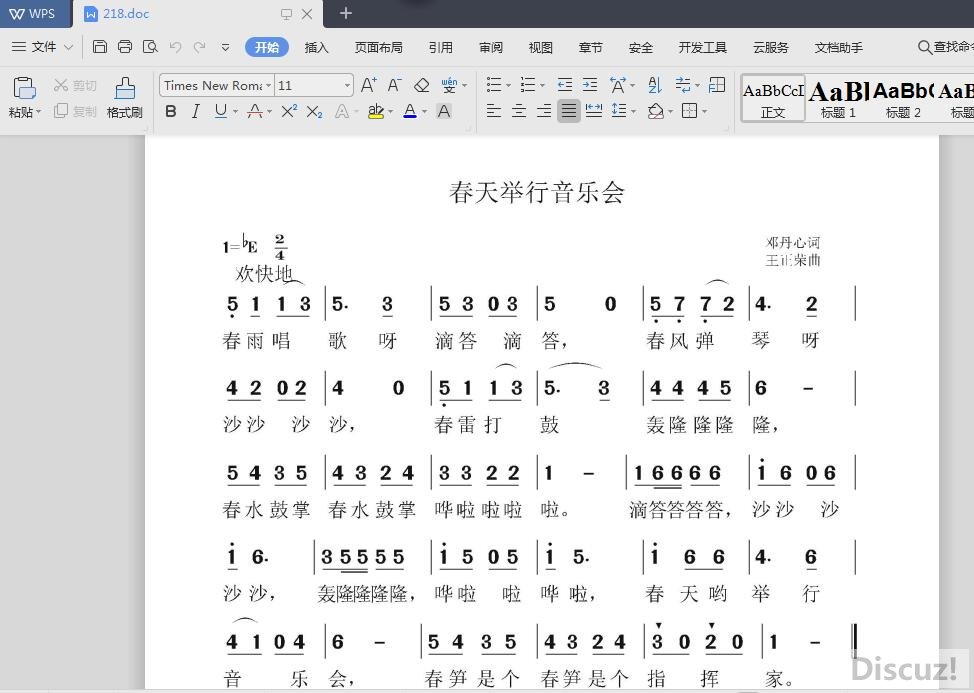Expand the Paste (粘贴) options arrow
Screen dimensions: 974x693
pos(39,112)
